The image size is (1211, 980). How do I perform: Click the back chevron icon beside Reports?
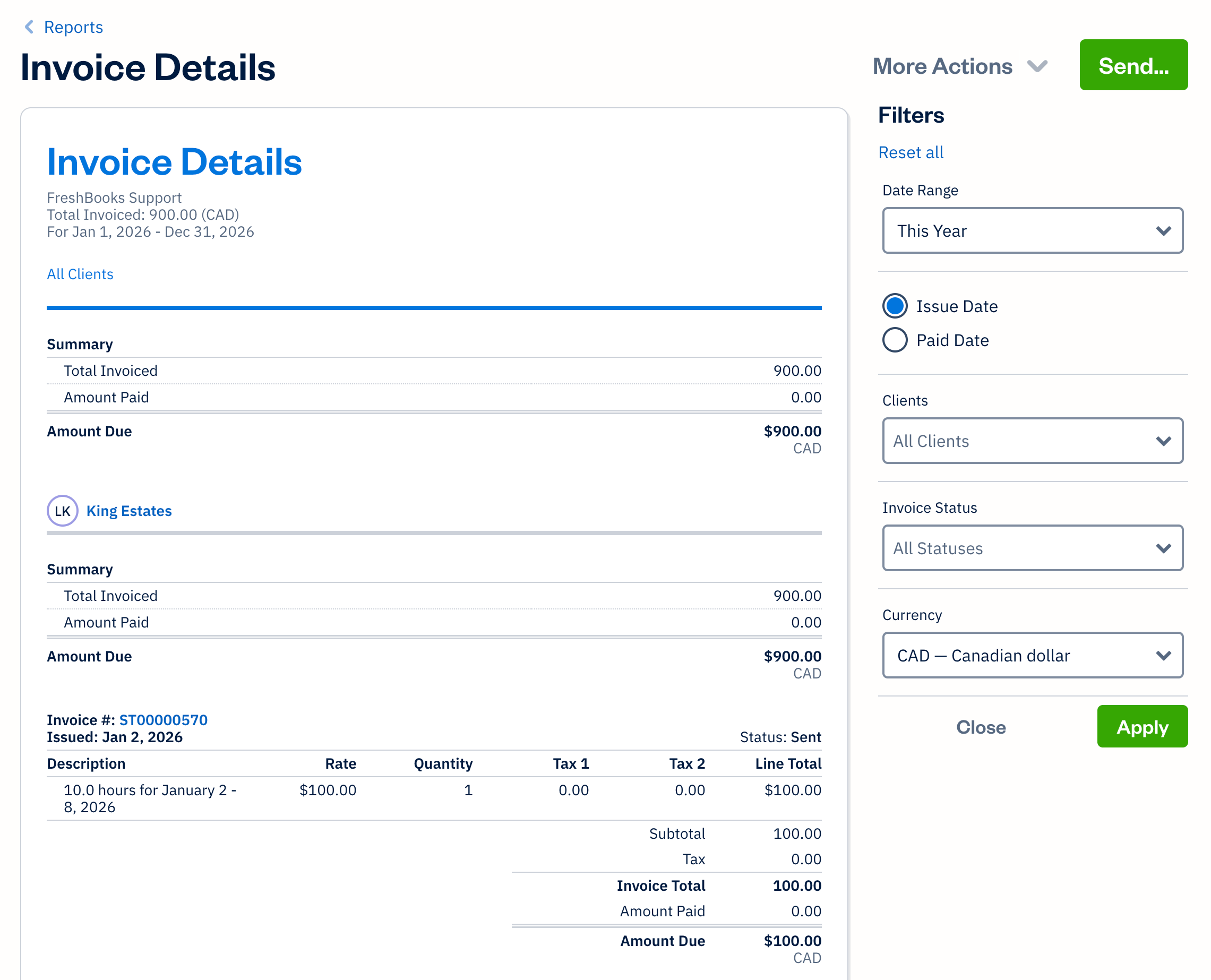29,27
